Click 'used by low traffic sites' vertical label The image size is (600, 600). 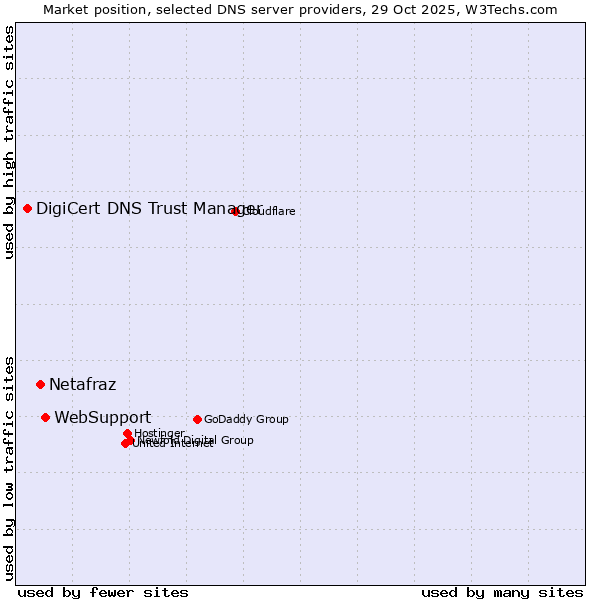pos(9,467)
